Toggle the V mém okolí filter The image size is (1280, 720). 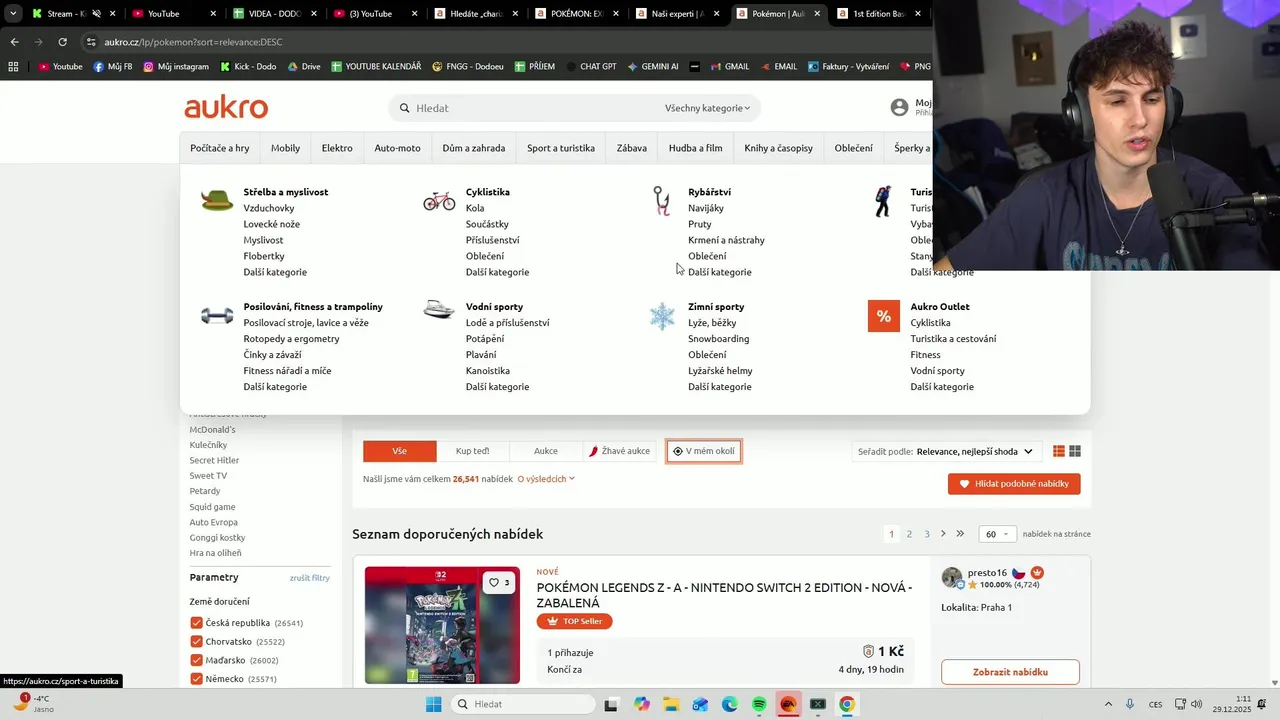click(x=704, y=451)
